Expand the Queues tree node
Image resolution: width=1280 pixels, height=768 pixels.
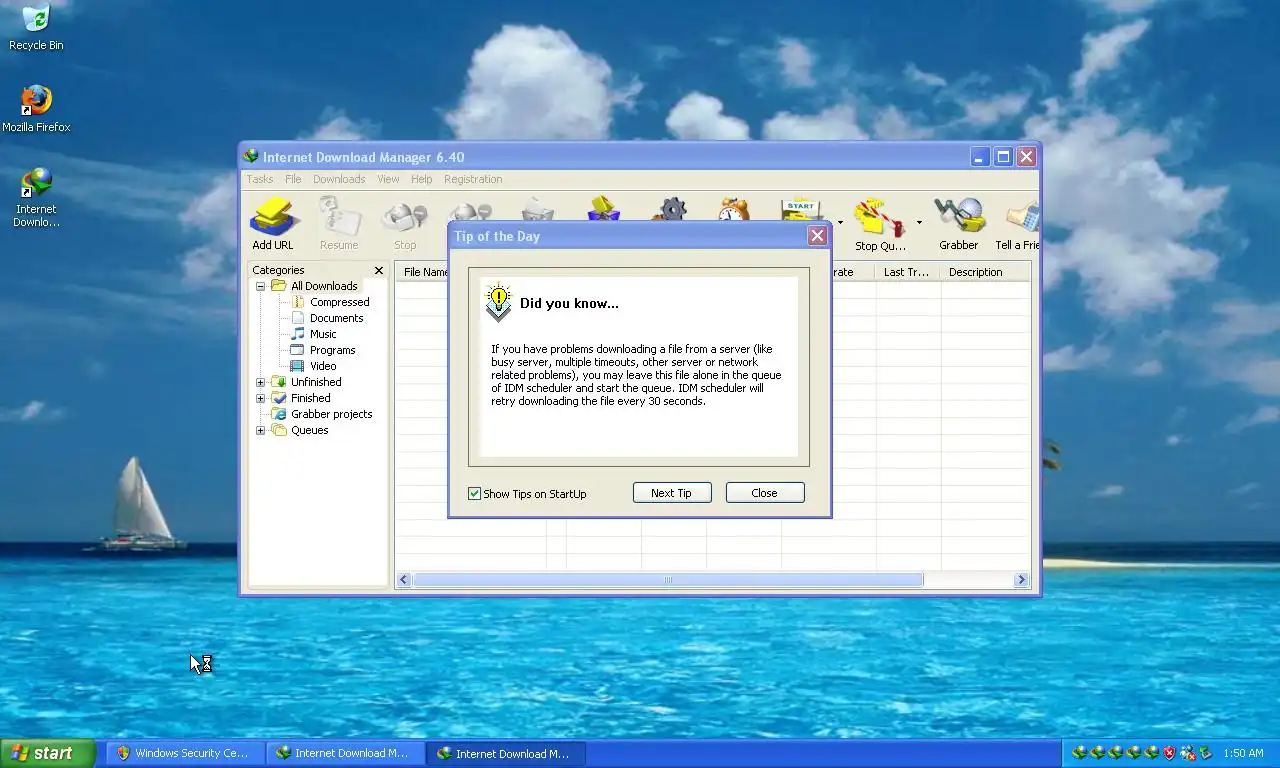point(261,430)
